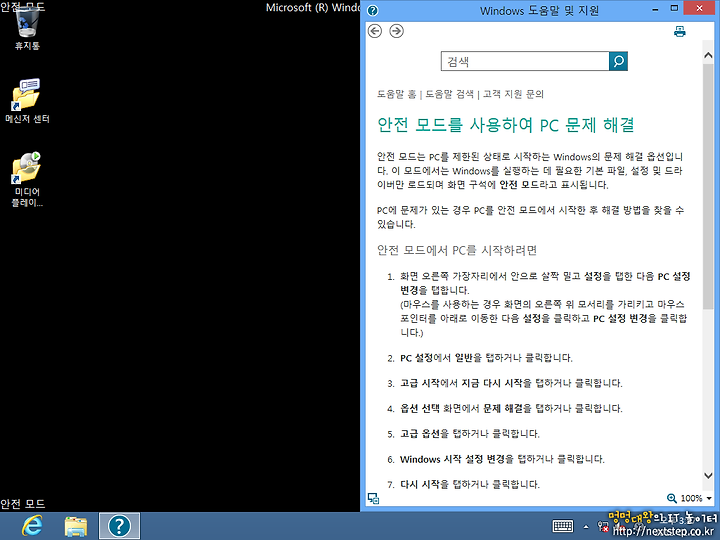Click the network status tray icon
The height and width of the screenshot is (540, 720).
603,526
